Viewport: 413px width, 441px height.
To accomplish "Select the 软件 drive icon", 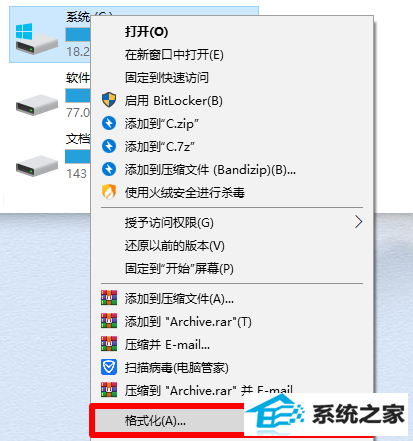I will coord(37,105).
